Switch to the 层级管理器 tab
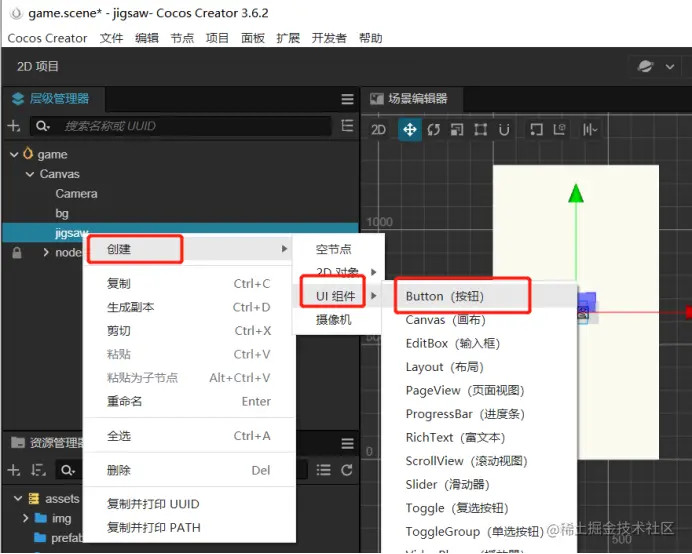The image size is (692, 554). [x=51, y=99]
